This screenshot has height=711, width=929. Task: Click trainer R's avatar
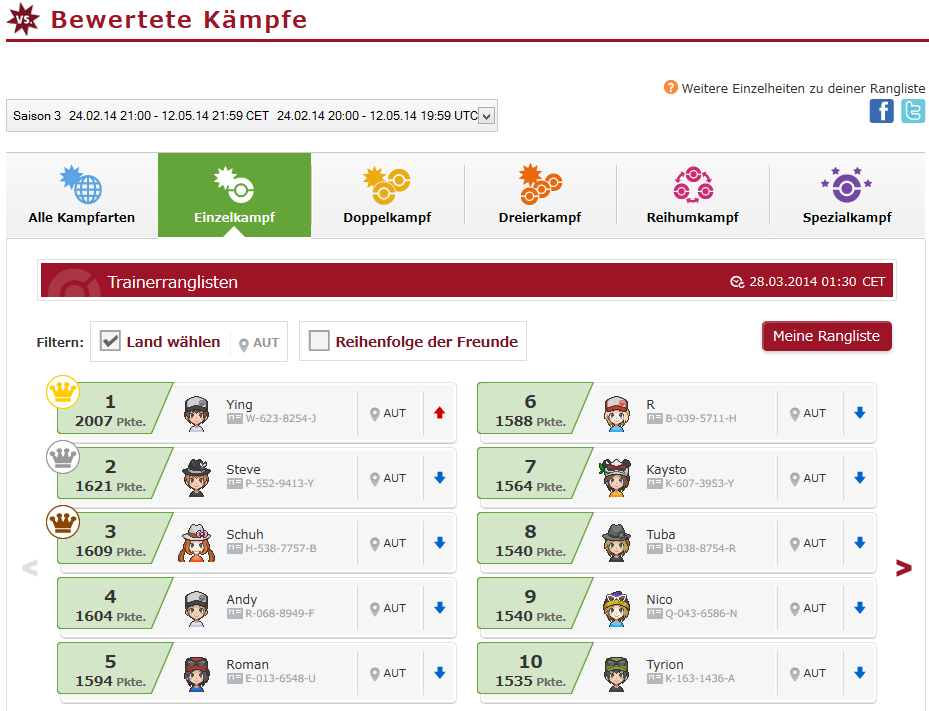[x=616, y=413]
